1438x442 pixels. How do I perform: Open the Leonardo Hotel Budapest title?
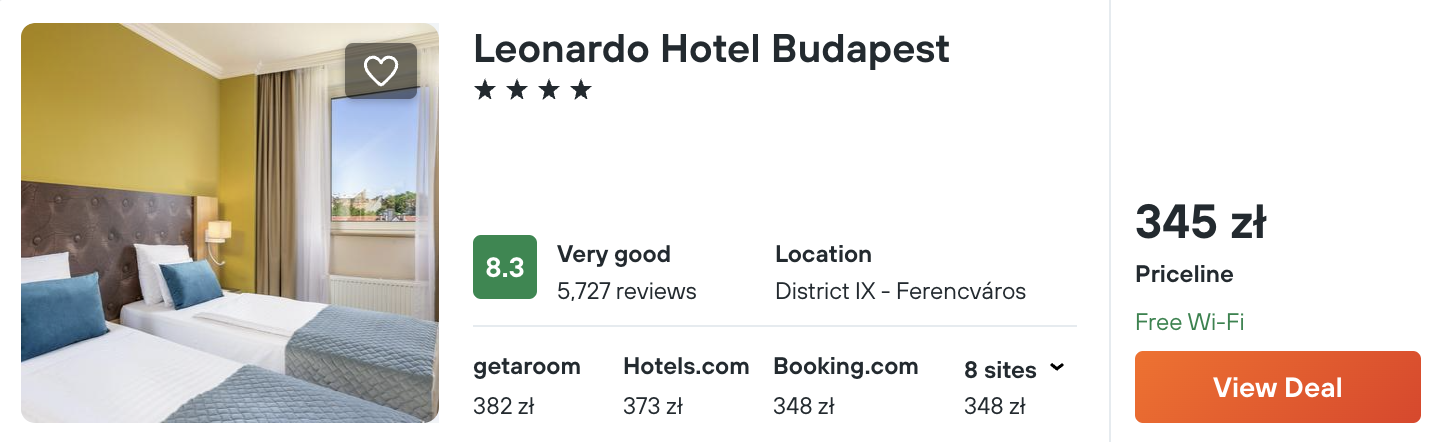pyautogui.click(x=711, y=49)
